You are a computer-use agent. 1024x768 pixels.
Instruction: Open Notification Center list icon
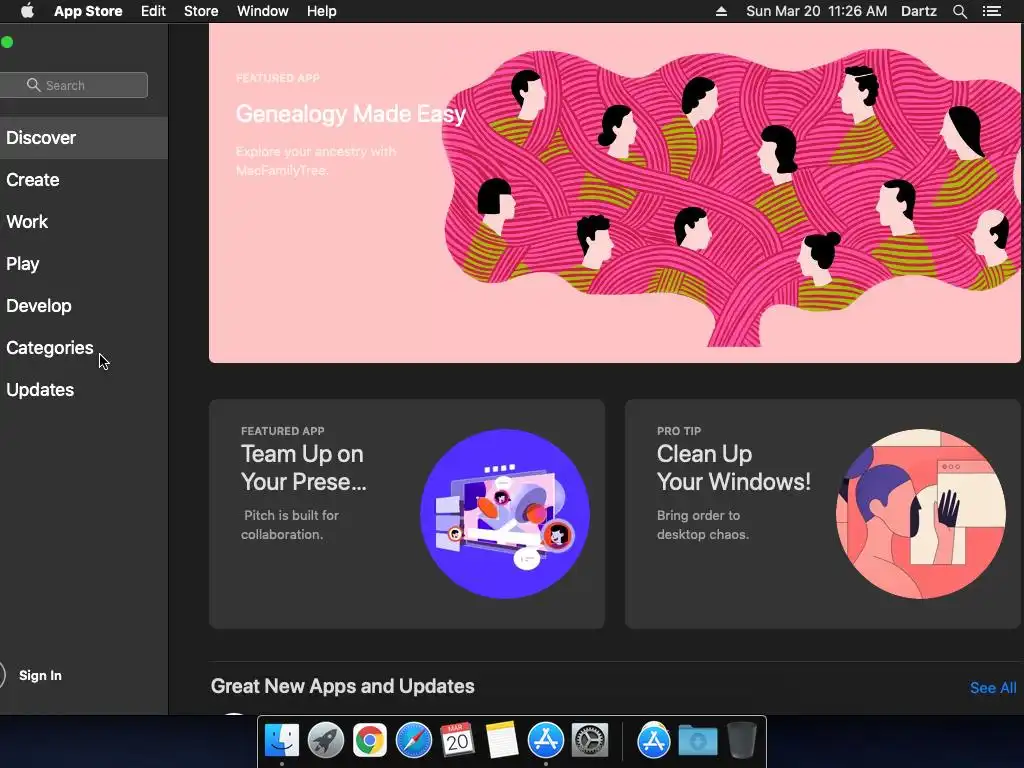pyautogui.click(x=992, y=11)
